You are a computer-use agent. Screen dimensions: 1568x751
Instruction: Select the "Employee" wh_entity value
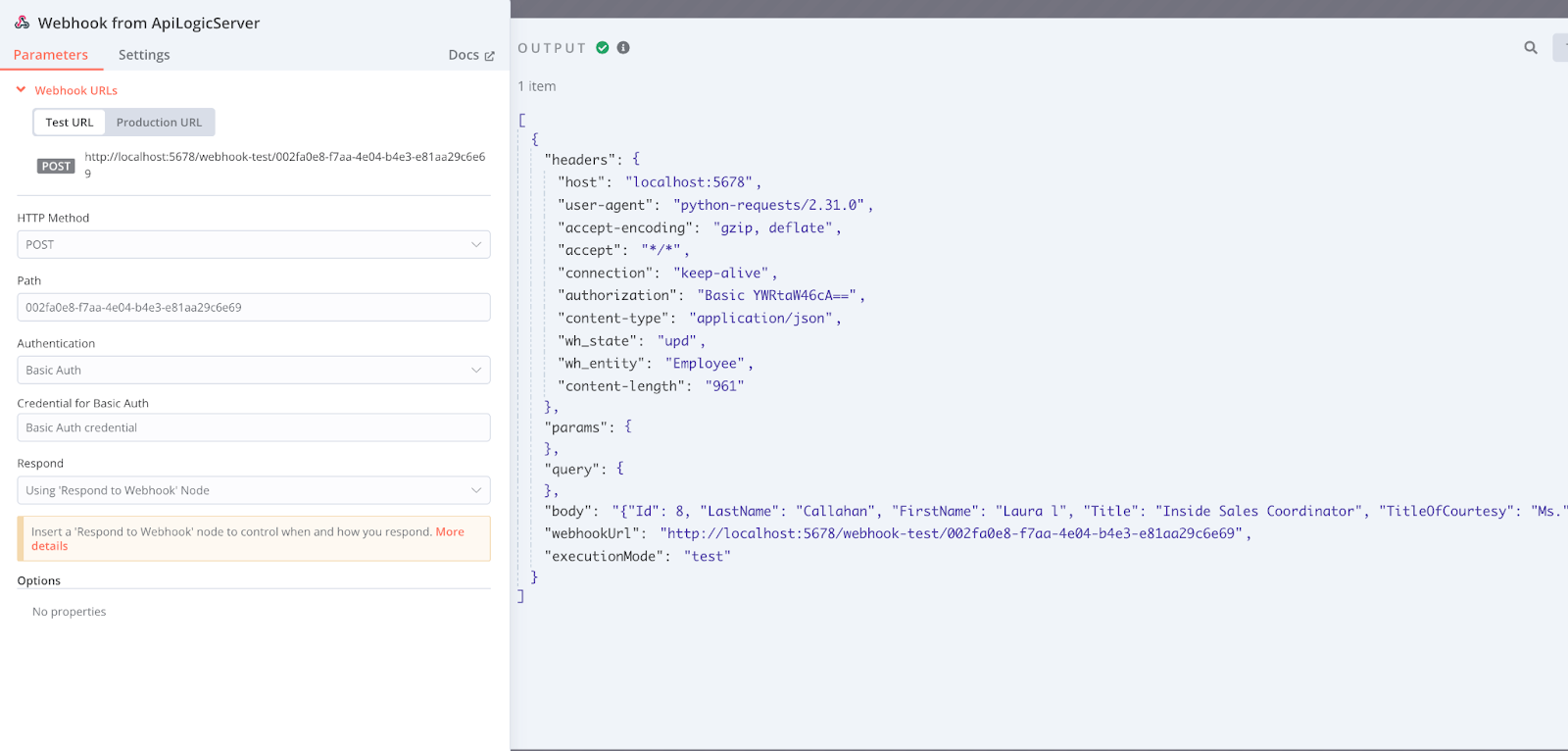point(705,363)
